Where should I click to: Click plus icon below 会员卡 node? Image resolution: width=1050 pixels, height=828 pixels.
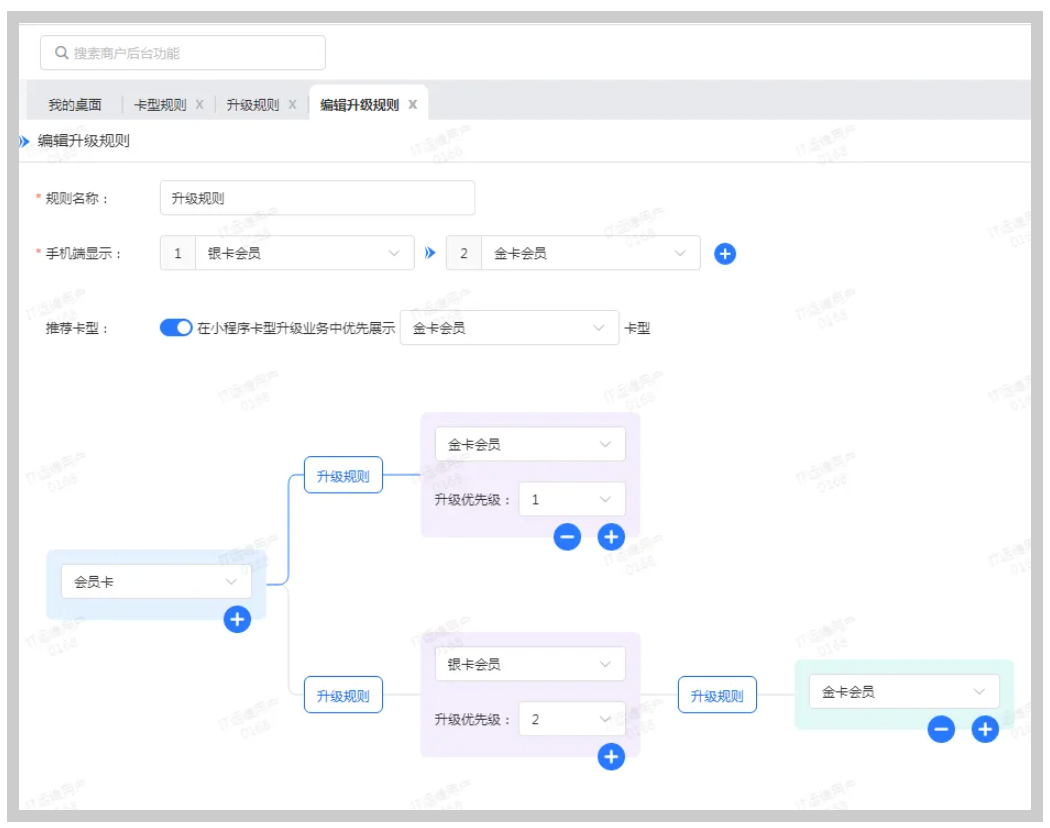237,620
